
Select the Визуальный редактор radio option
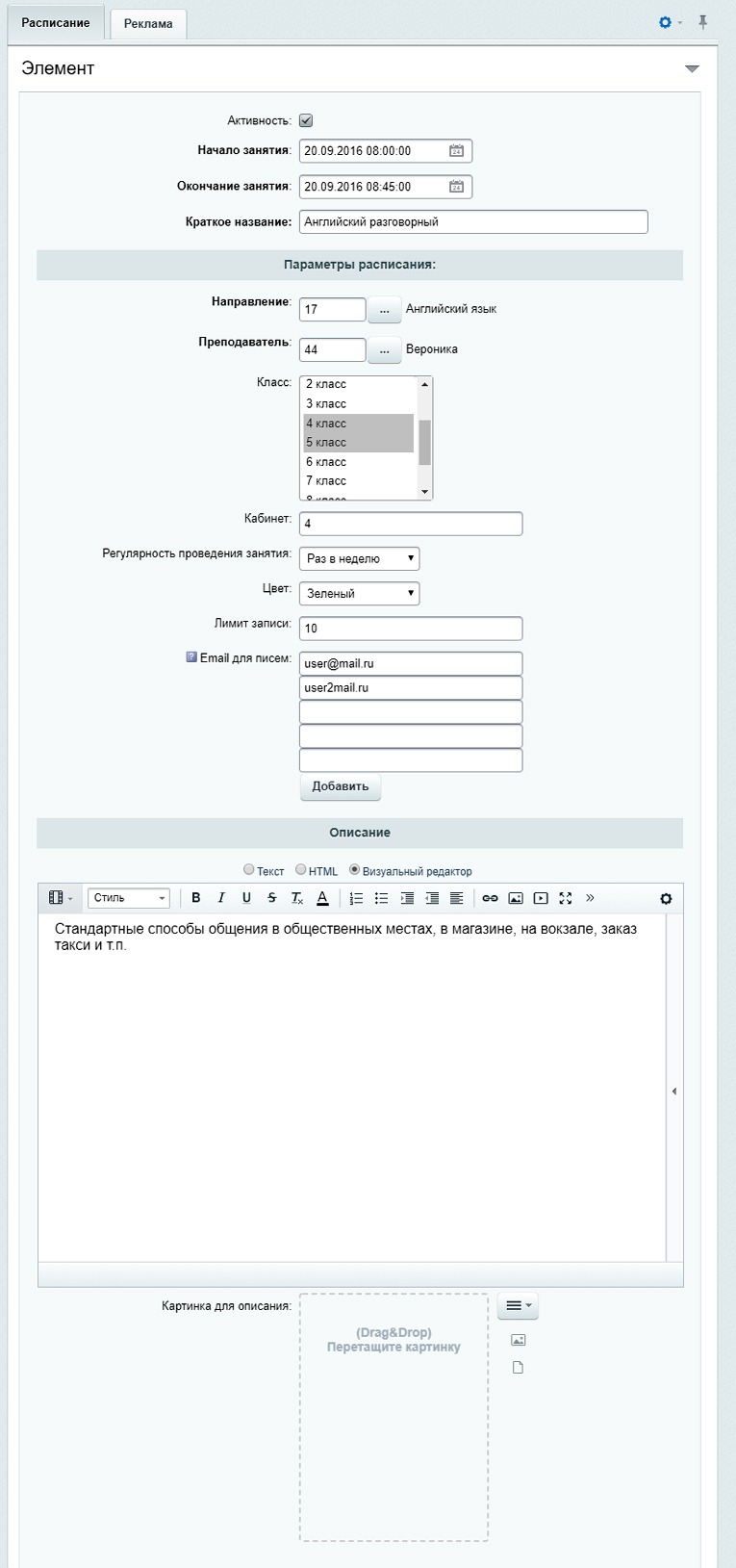tap(355, 870)
